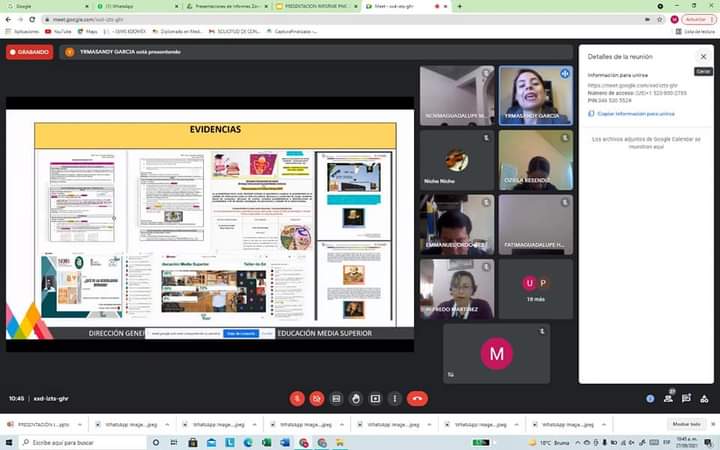Open the chat with everyone icon
Viewport: 720px width, 450px height.
686,399
